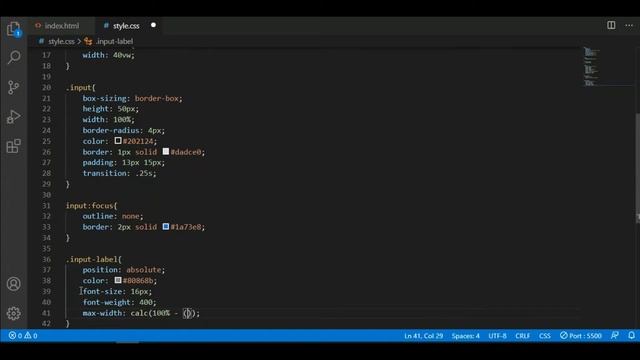Screen dimensions: 640x360
Task: Open the Accounts menu icon
Action: point(13,284)
